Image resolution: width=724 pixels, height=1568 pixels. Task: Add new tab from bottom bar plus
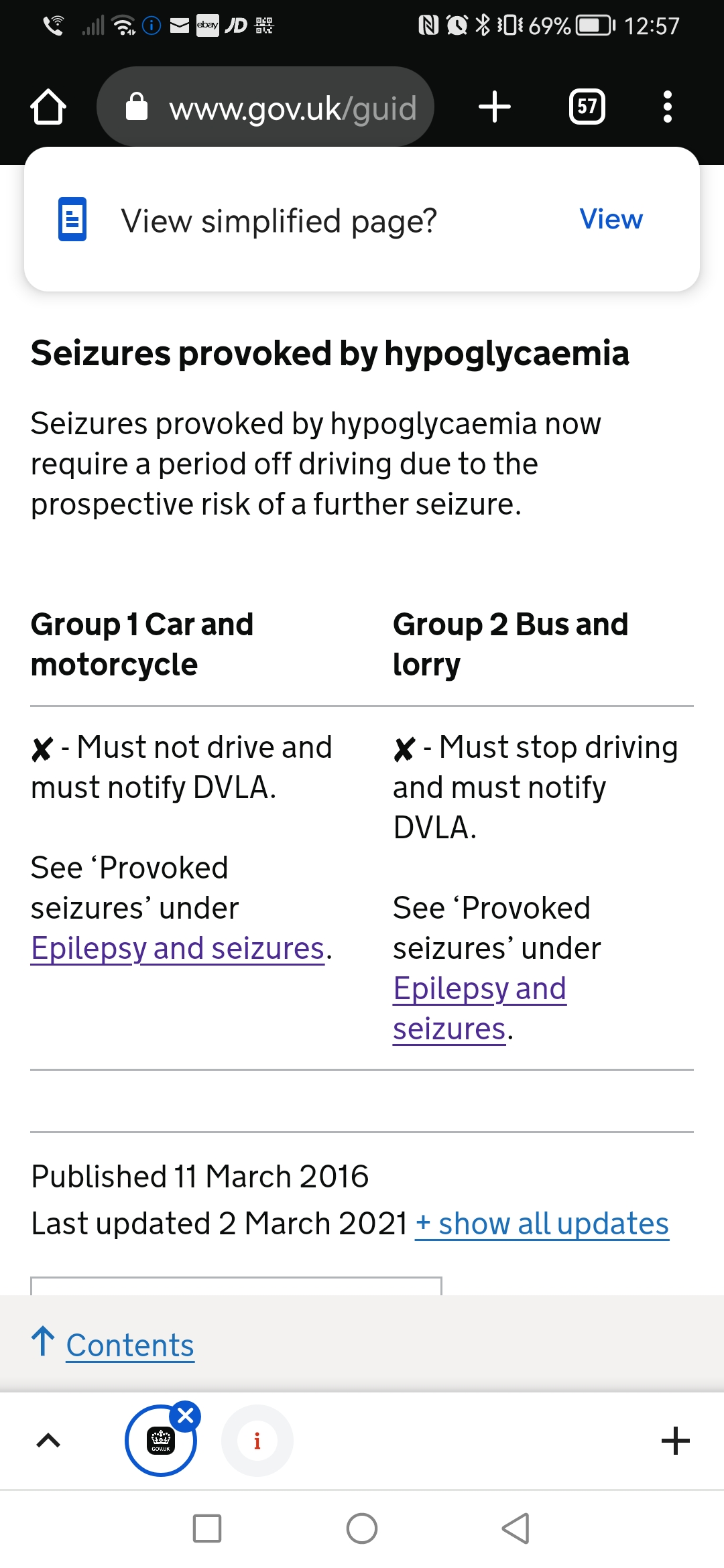point(676,1441)
